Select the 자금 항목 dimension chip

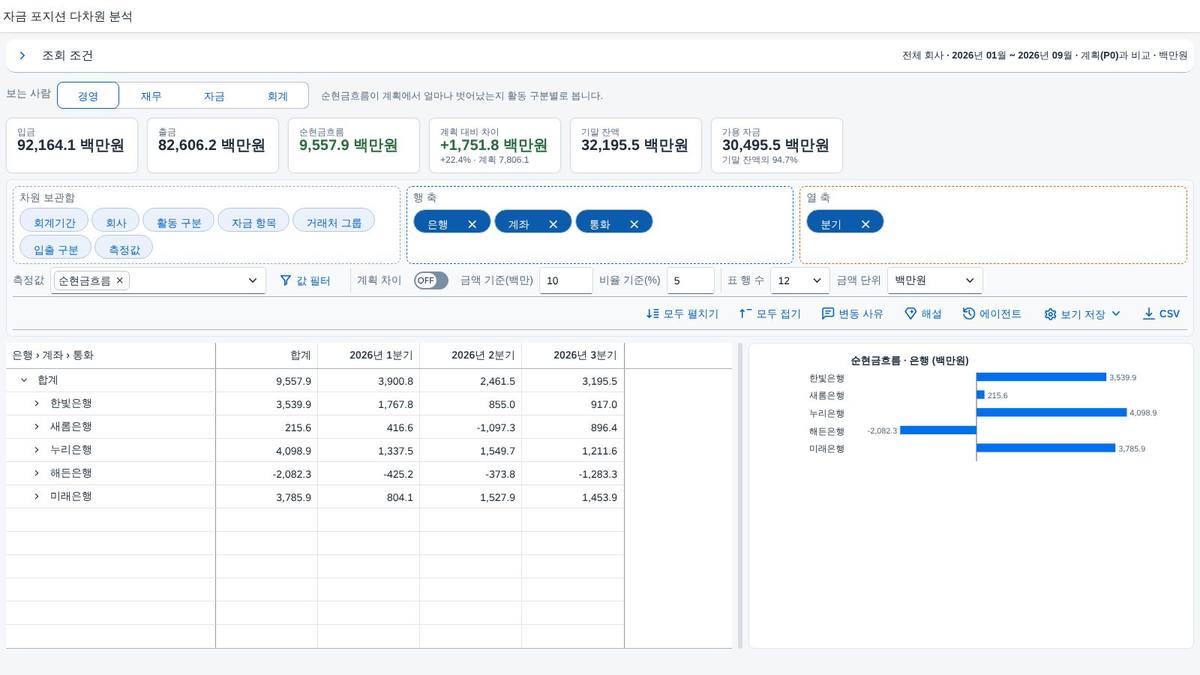(x=253, y=223)
